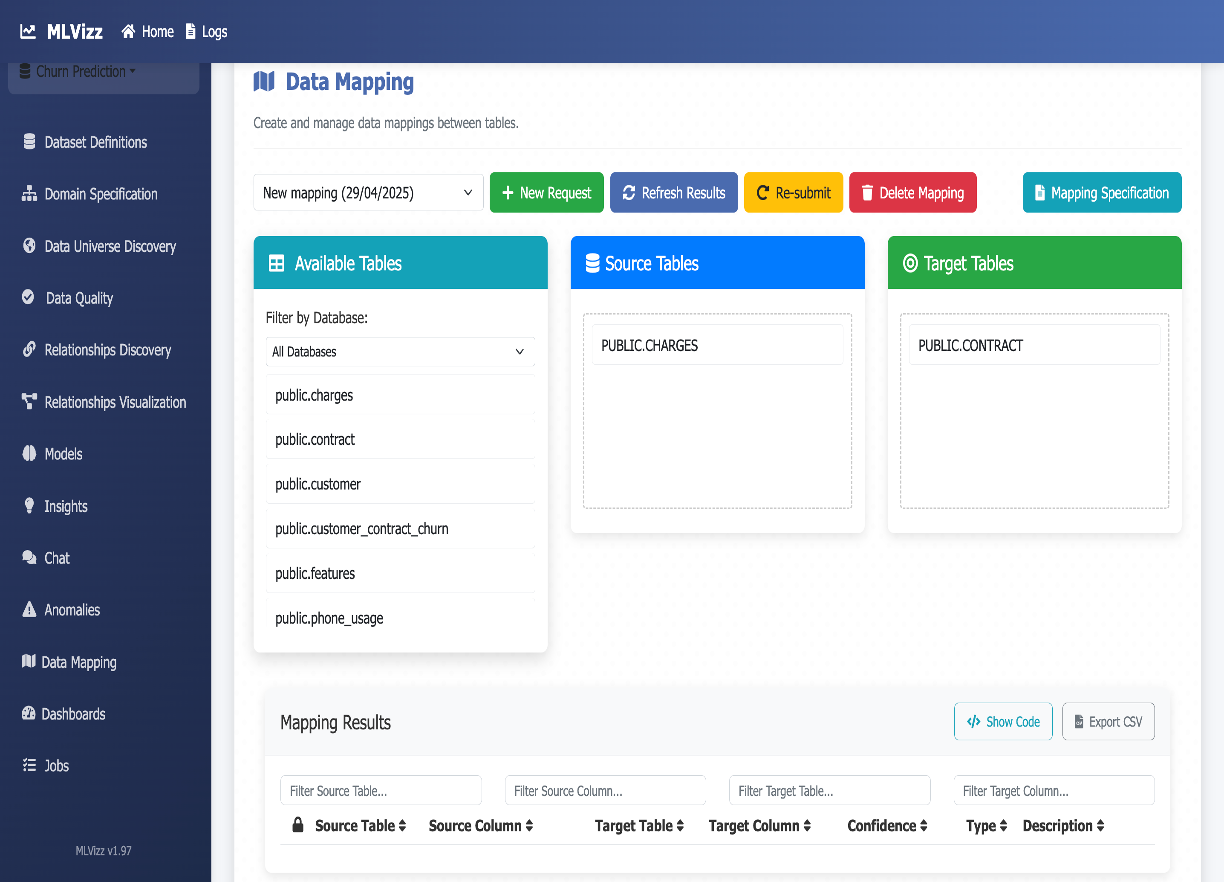The image size is (1224, 882).
Task: Click the trash icon on Delete Mapping
Action: coord(867,193)
